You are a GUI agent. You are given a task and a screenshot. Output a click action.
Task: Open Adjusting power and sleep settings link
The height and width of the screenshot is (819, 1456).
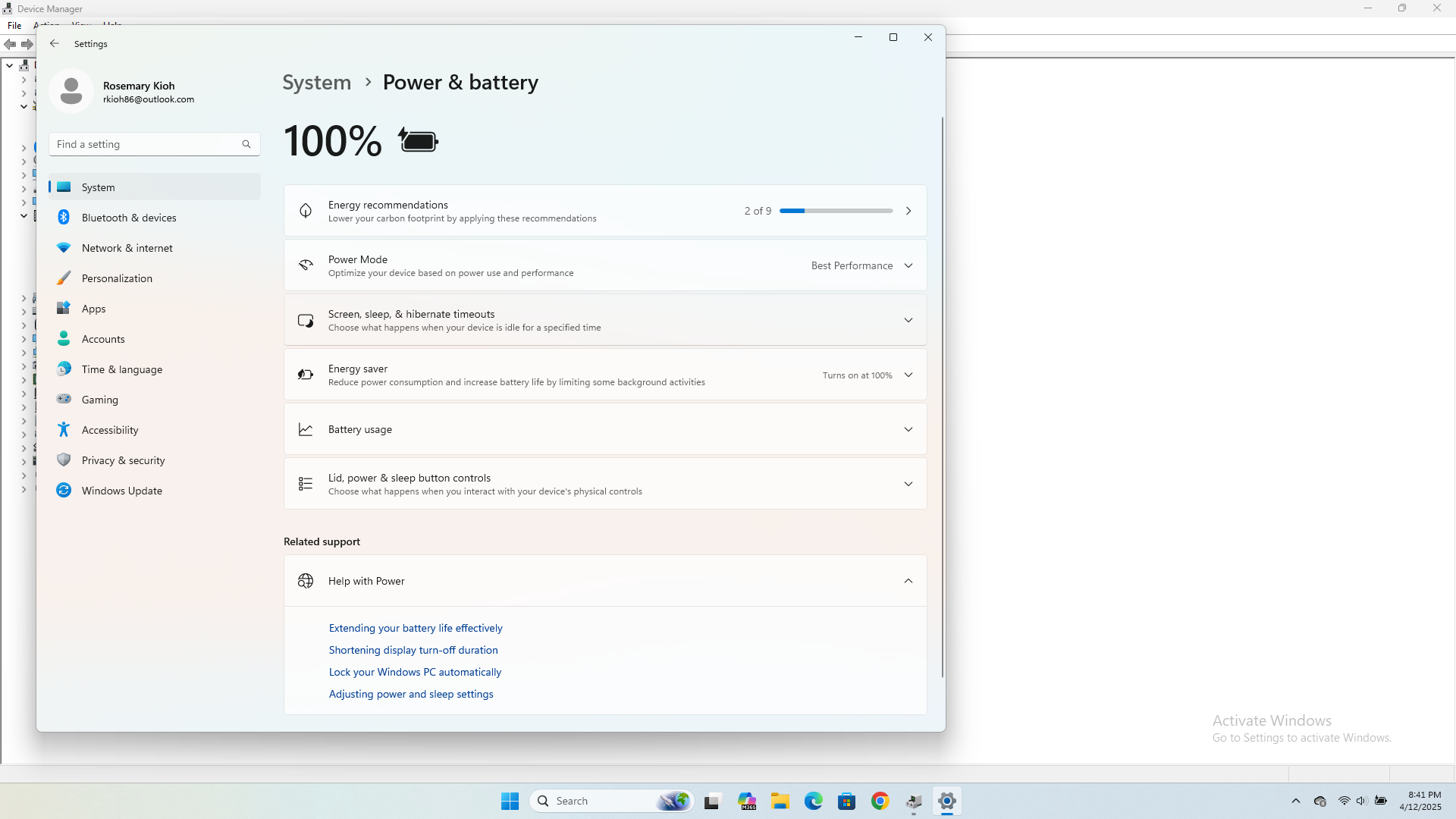(x=411, y=694)
